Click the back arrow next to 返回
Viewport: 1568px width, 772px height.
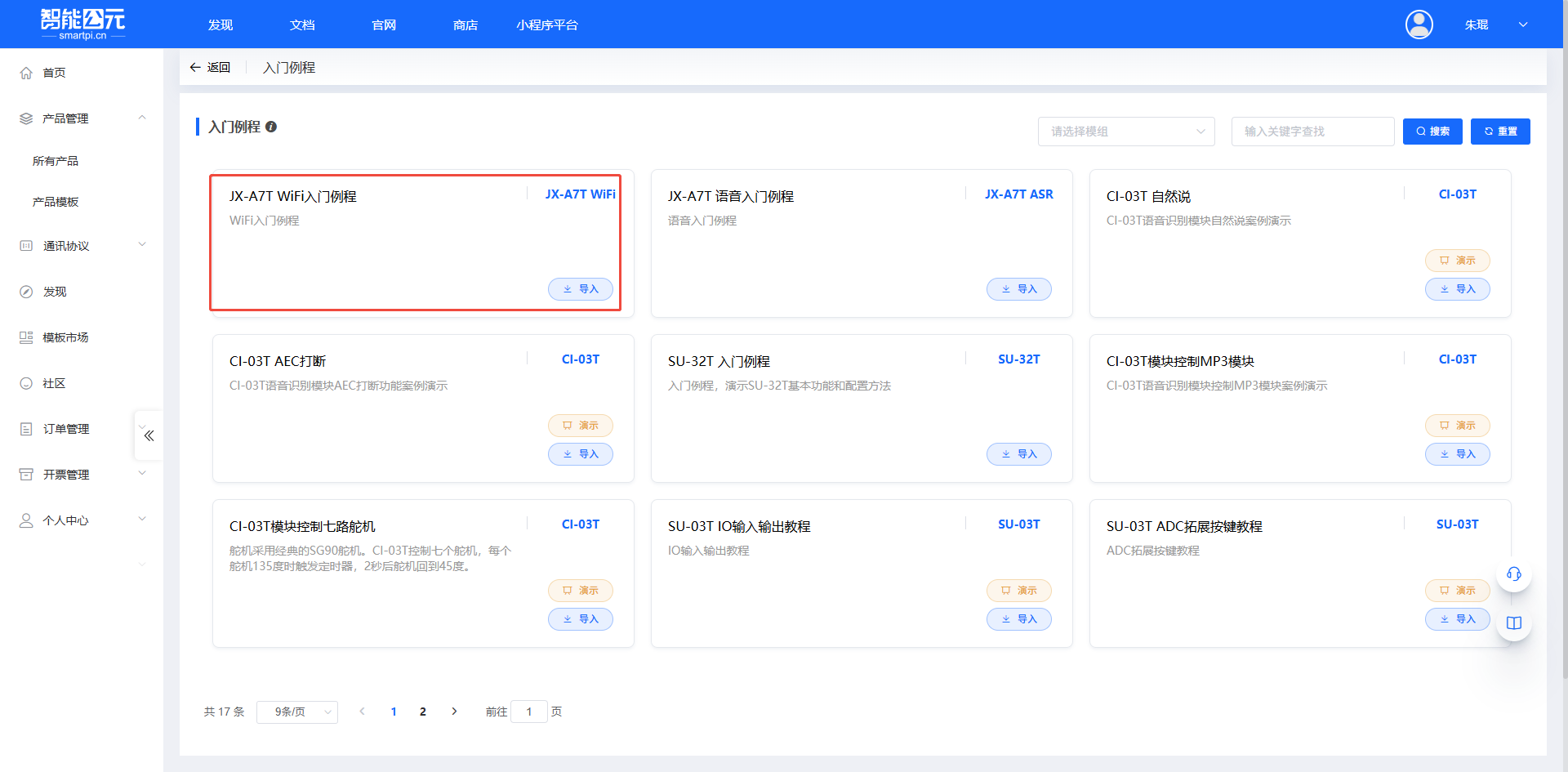(x=195, y=67)
